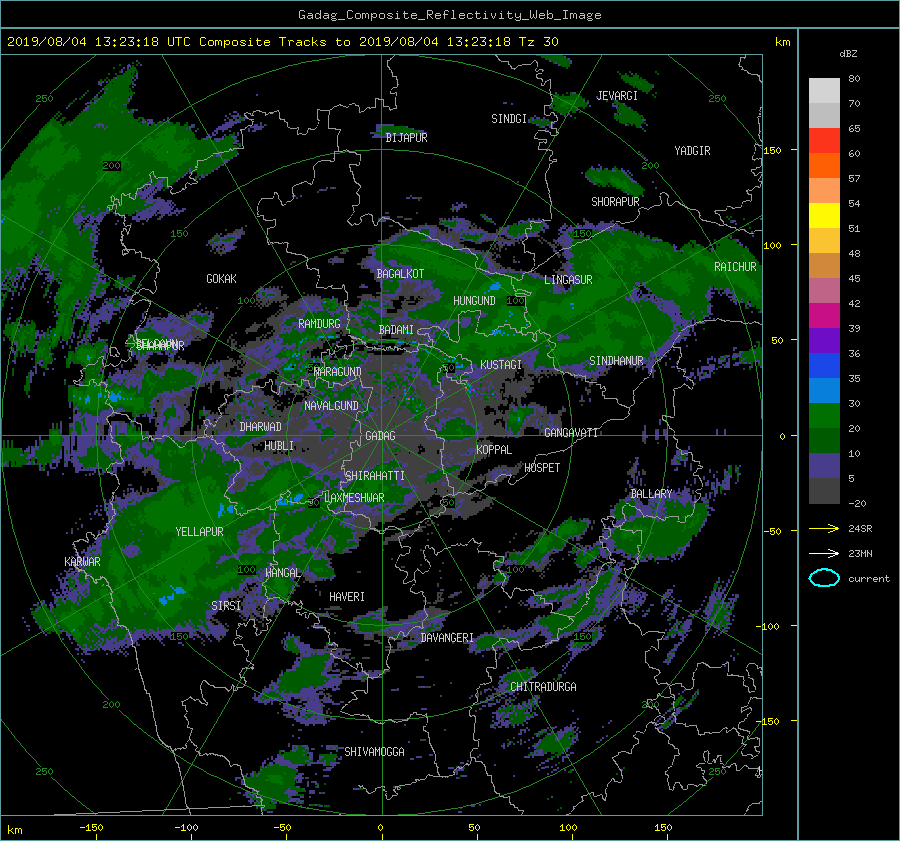This screenshot has width=900, height=841.
Task: Select the KOPPAL label
Action: [494, 449]
